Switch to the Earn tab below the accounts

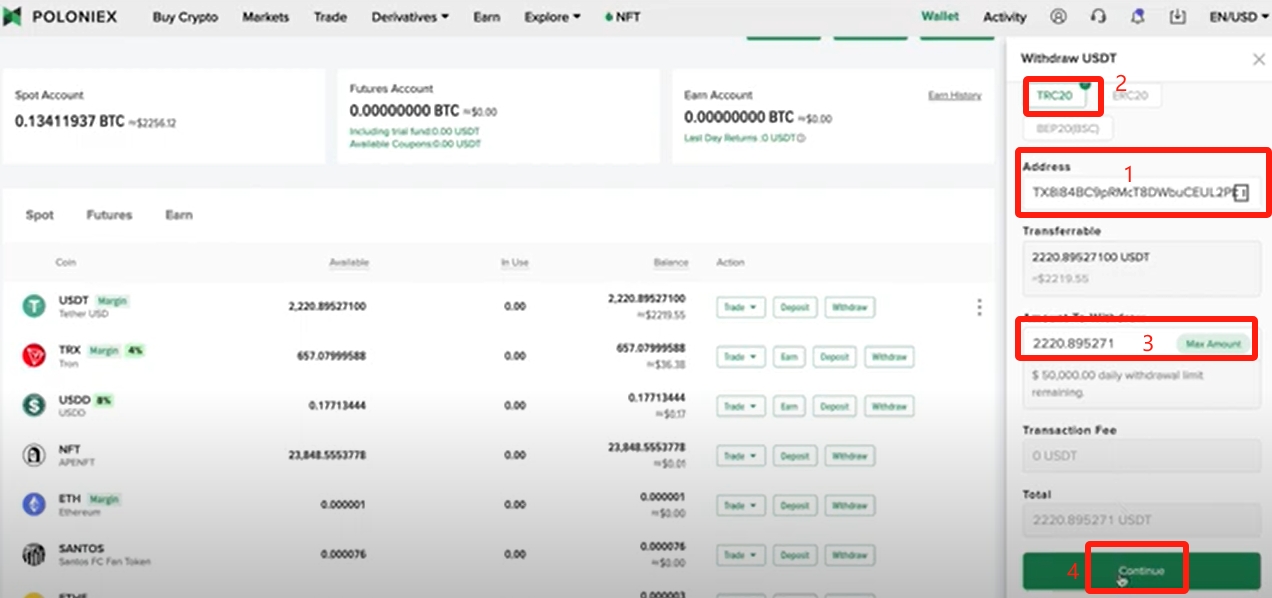(179, 215)
